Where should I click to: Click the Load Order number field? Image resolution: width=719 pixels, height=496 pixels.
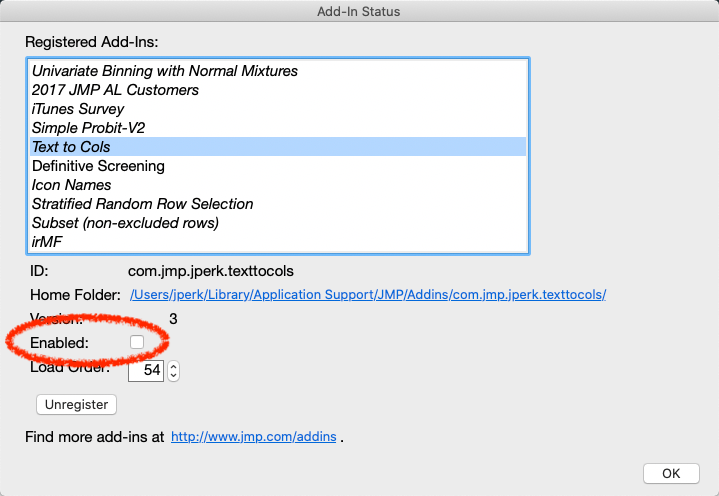146,370
